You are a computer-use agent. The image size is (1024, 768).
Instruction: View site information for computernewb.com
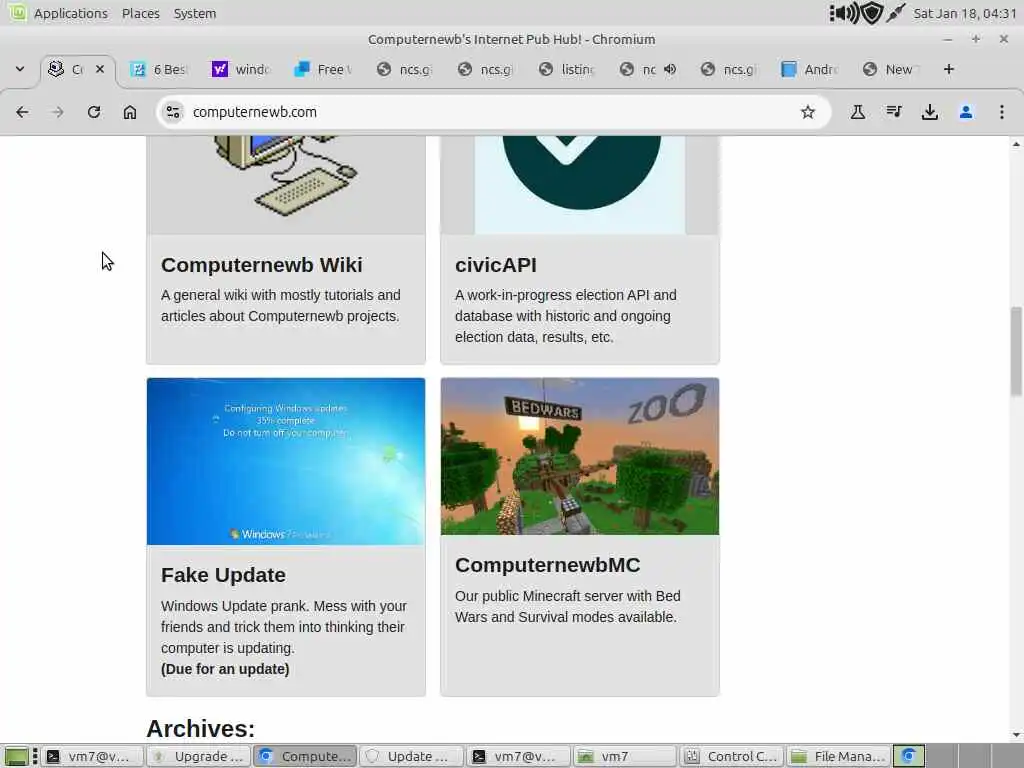(173, 112)
